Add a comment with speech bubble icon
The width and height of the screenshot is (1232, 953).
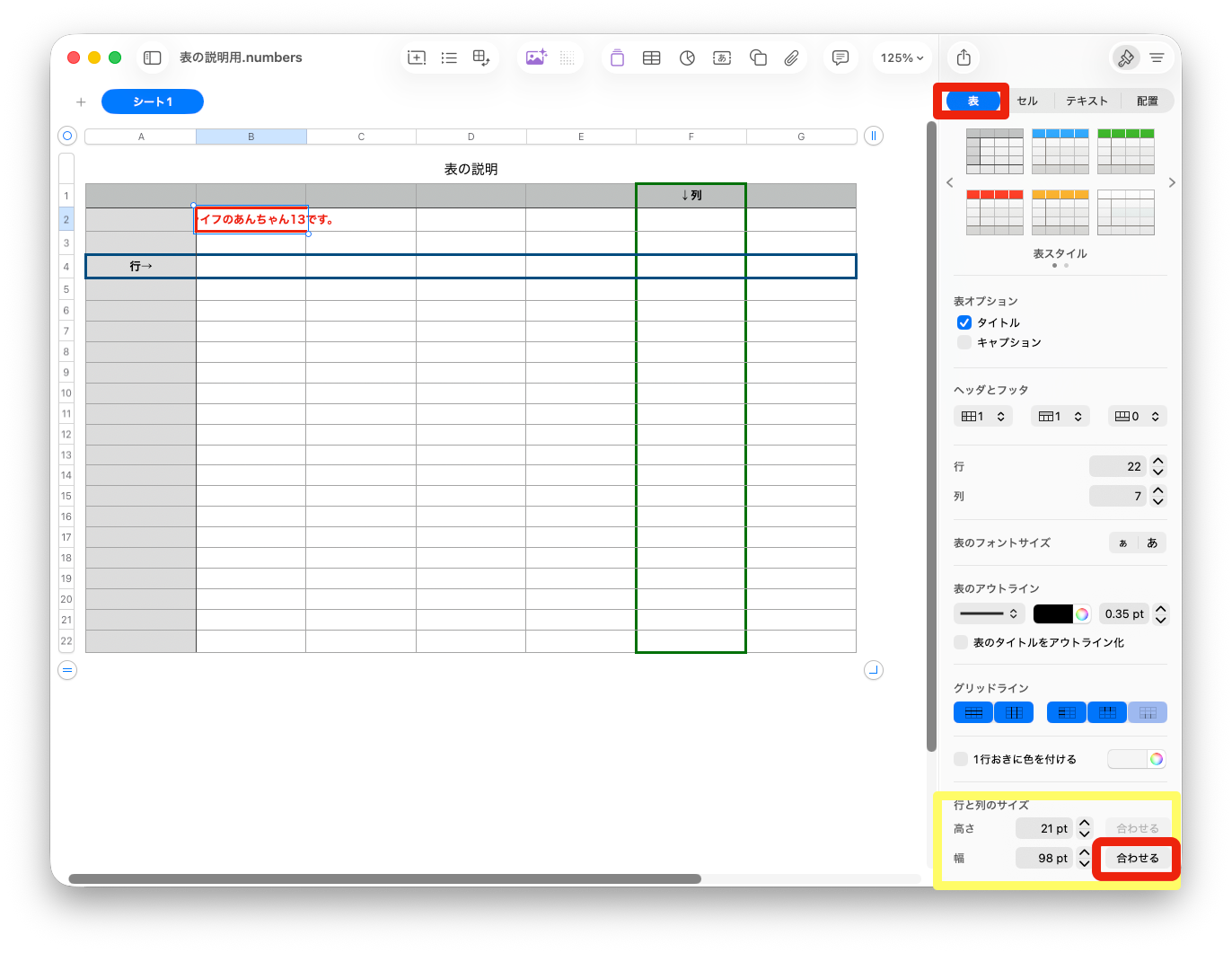pos(840,57)
